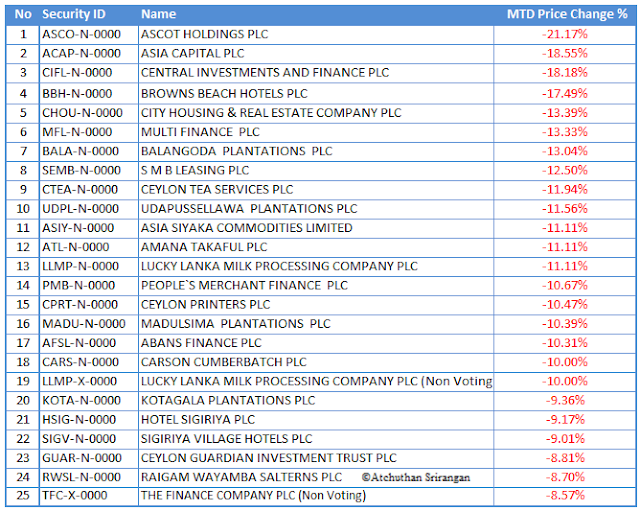Click CITY HOUSING & REAL ESTATE COMPANY PLC

tap(271, 113)
